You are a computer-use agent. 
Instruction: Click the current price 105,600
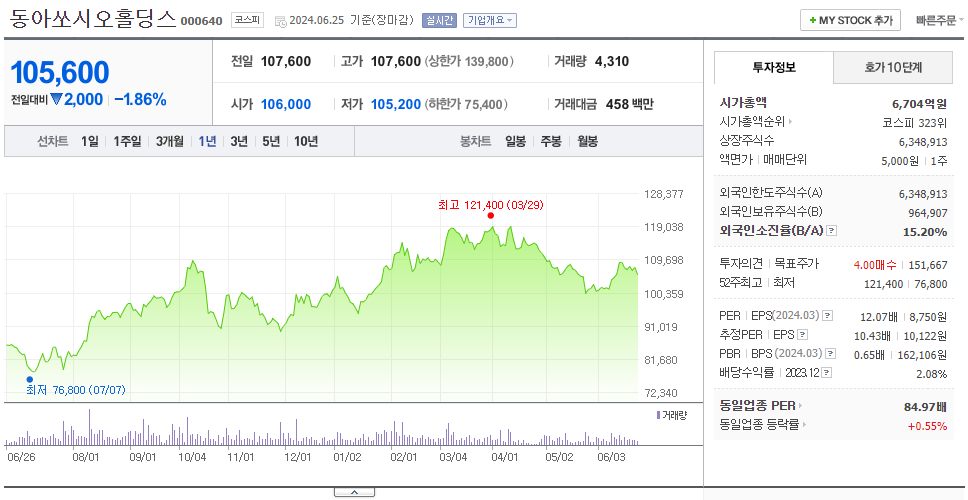tap(60, 73)
